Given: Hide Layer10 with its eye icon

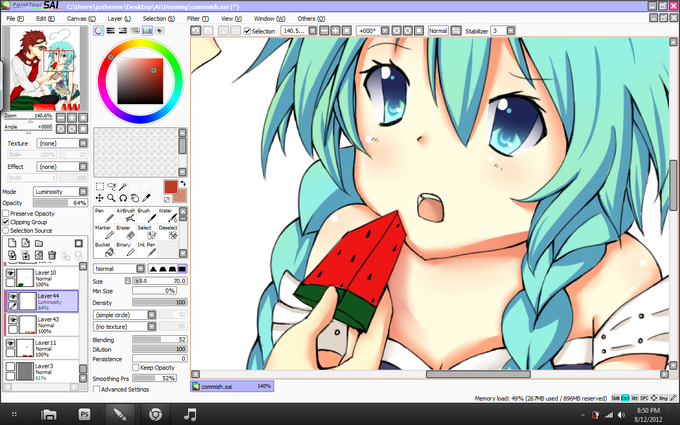Looking at the screenshot, I should (10, 273).
